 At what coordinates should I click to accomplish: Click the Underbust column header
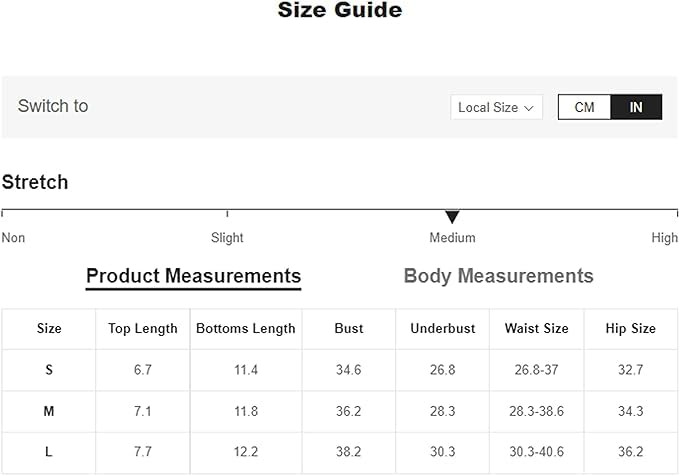tap(443, 328)
